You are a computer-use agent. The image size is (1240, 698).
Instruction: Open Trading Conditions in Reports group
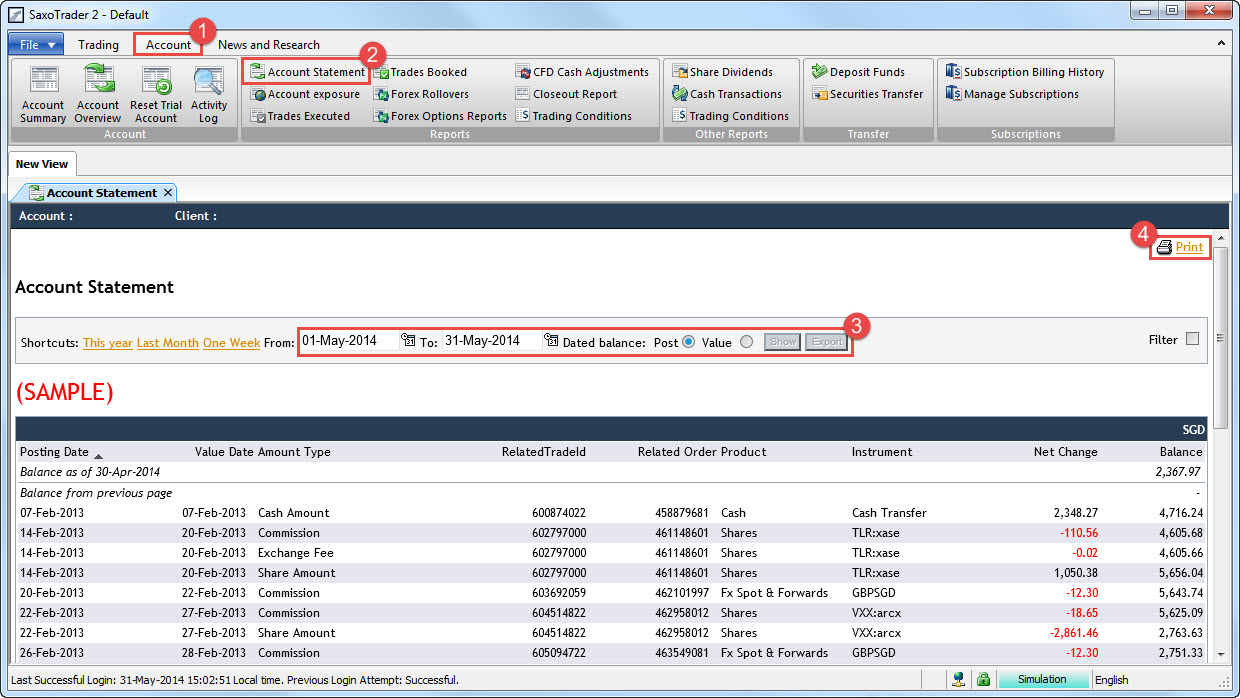(x=574, y=116)
